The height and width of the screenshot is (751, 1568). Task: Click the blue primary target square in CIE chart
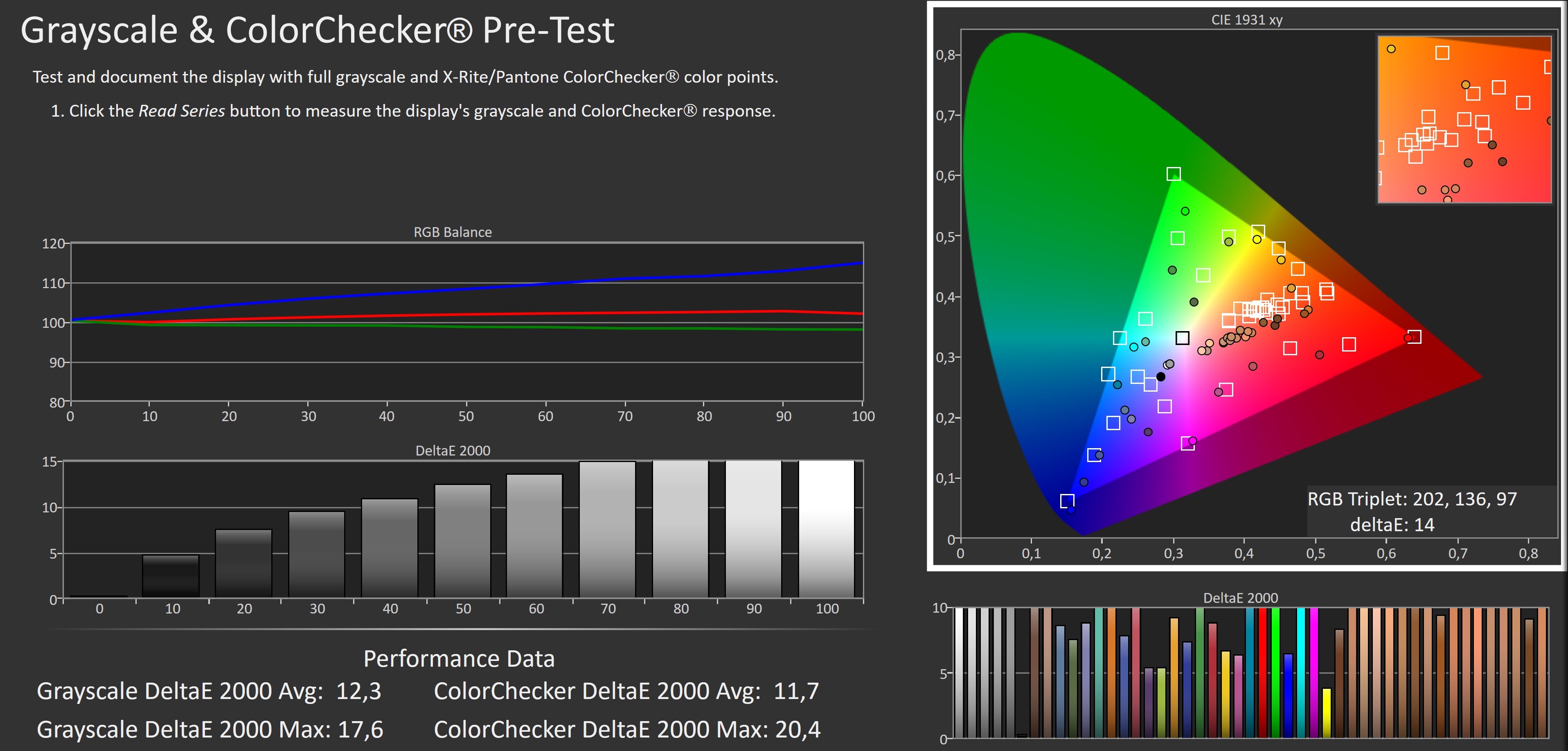click(1067, 501)
